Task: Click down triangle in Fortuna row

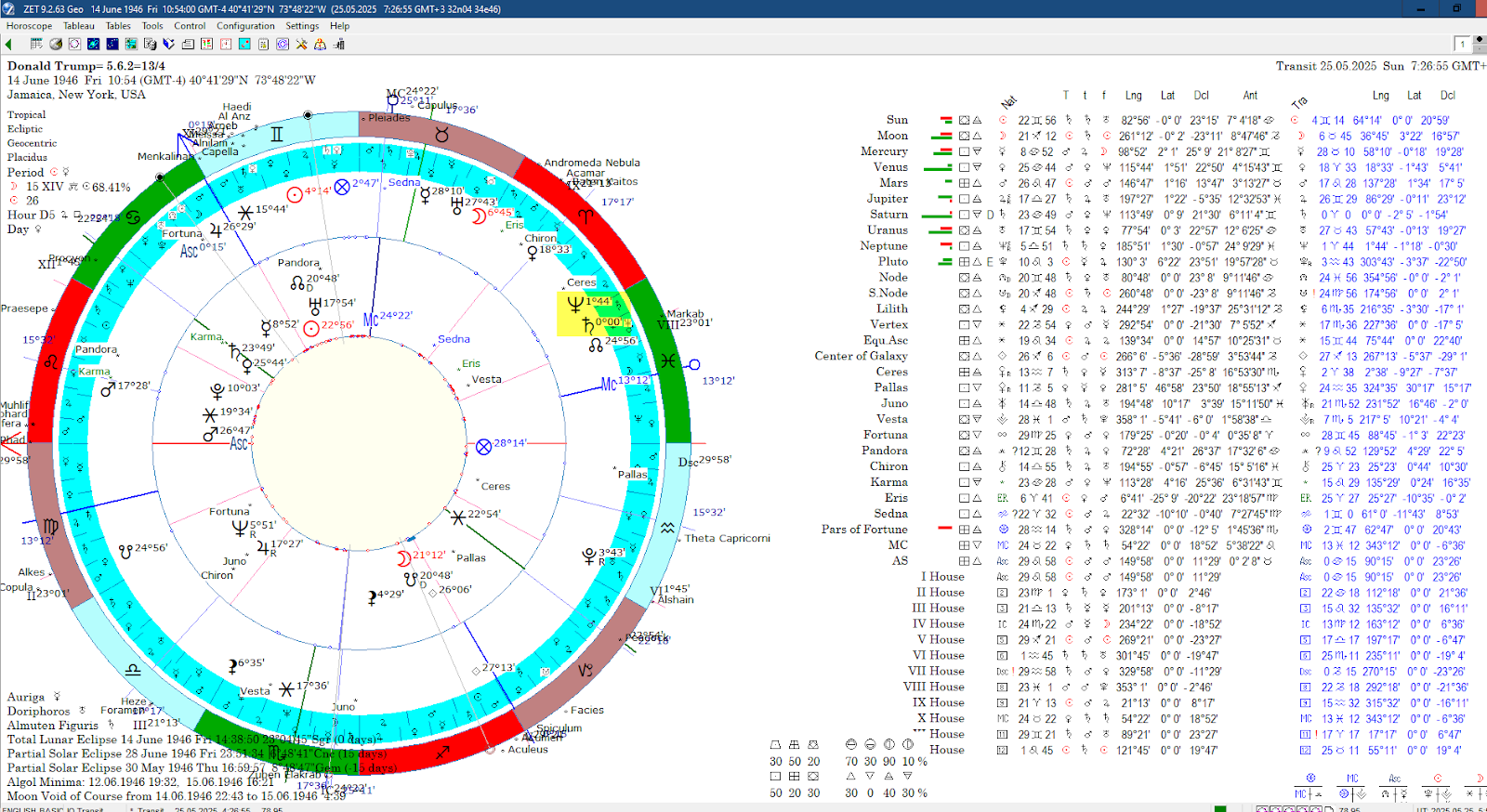Action: pos(977,435)
